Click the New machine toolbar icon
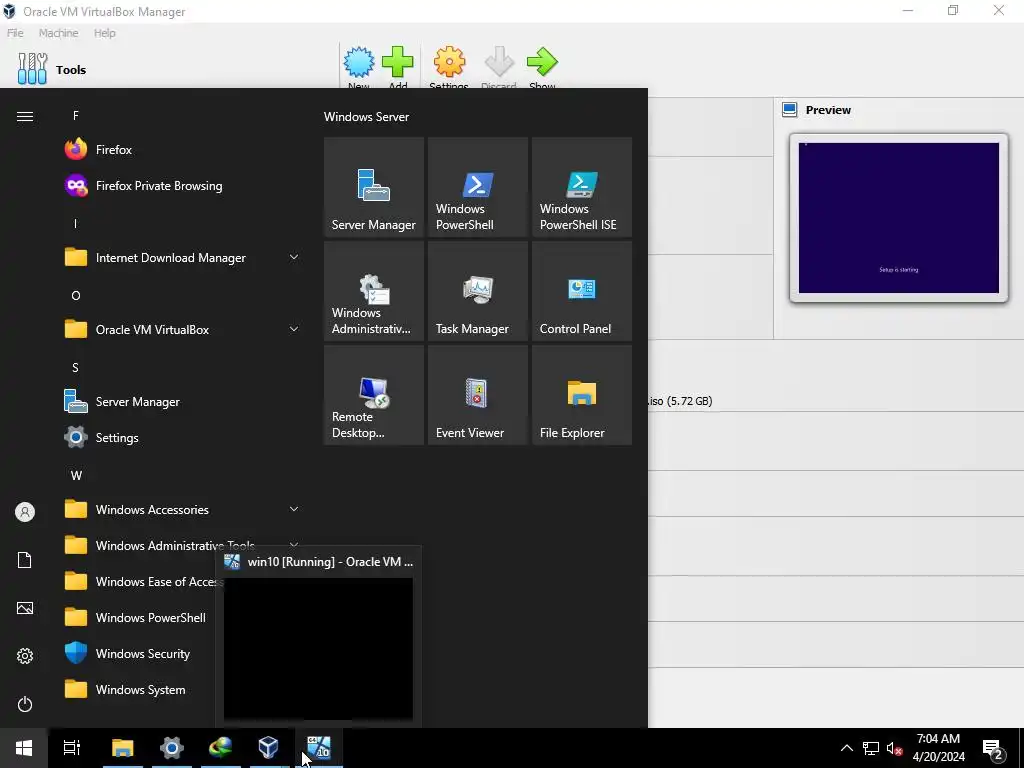 pyautogui.click(x=359, y=62)
